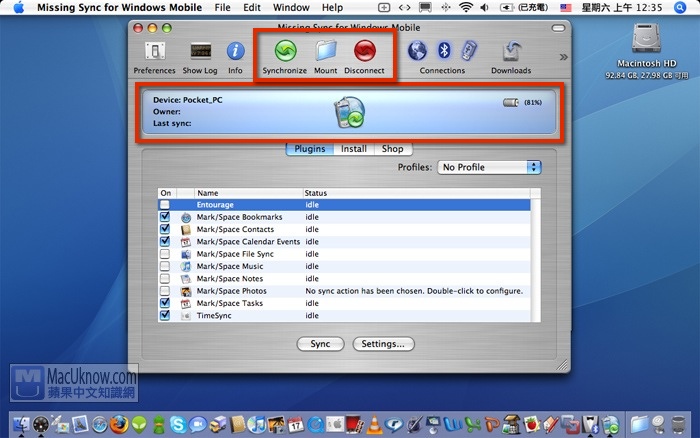Open Spotlight search icon
Screen dimensions: 700x438
tap(680, 8)
